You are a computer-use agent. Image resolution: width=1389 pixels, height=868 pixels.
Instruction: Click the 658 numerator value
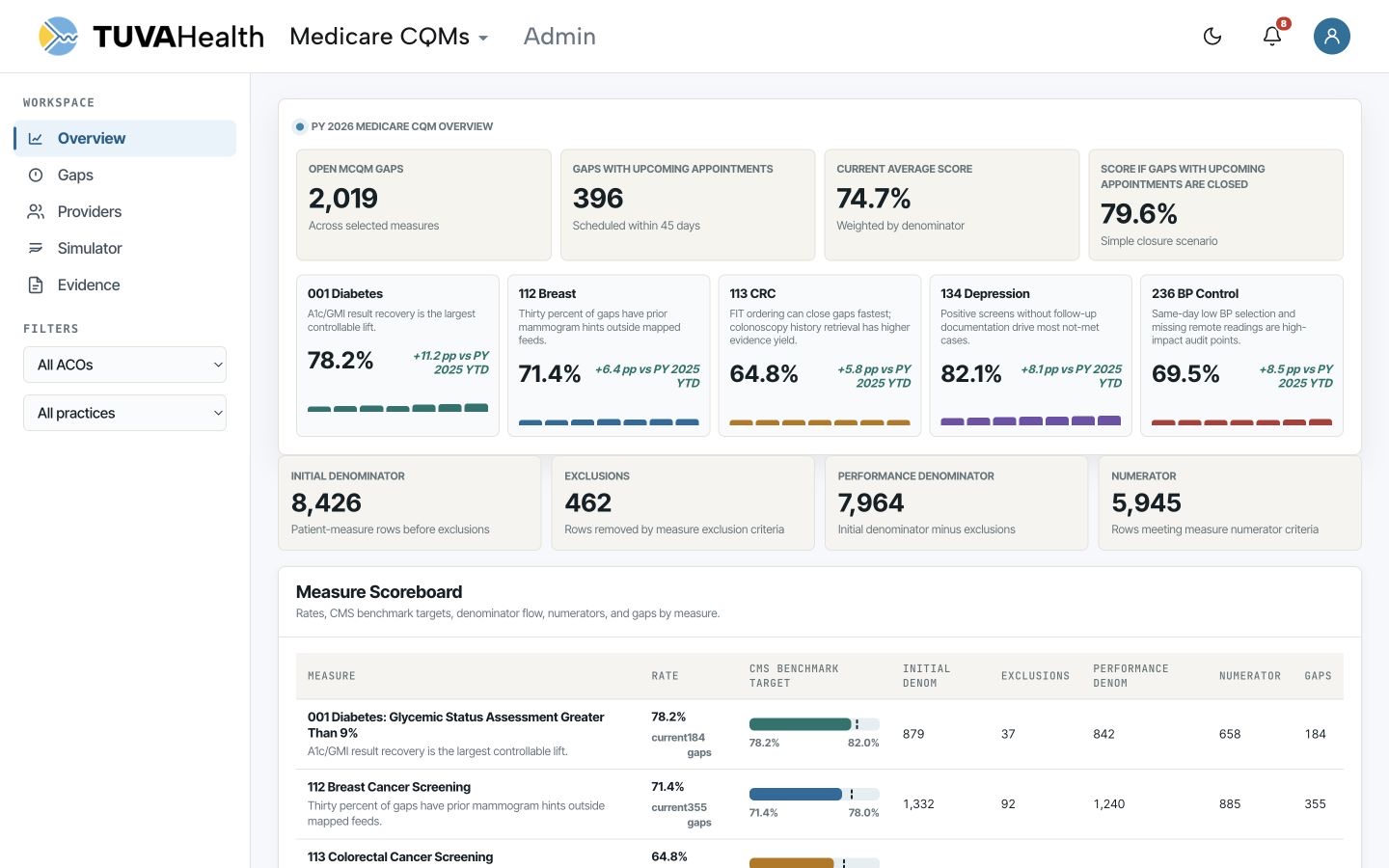click(x=1230, y=734)
